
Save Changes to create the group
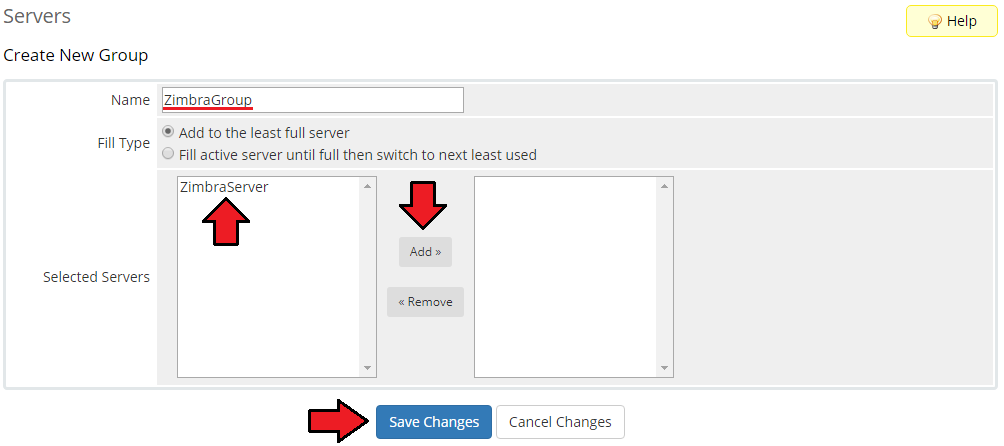tap(434, 422)
